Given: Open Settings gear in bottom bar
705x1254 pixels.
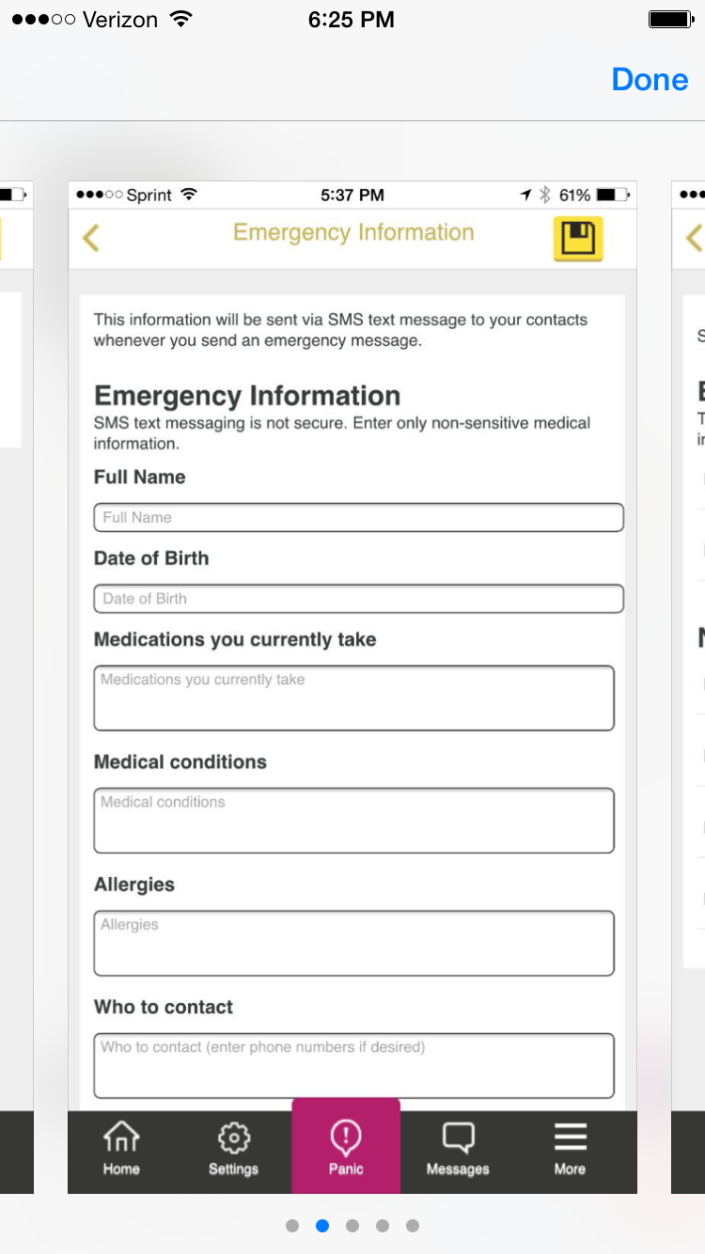Looking at the screenshot, I should (233, 1148).
